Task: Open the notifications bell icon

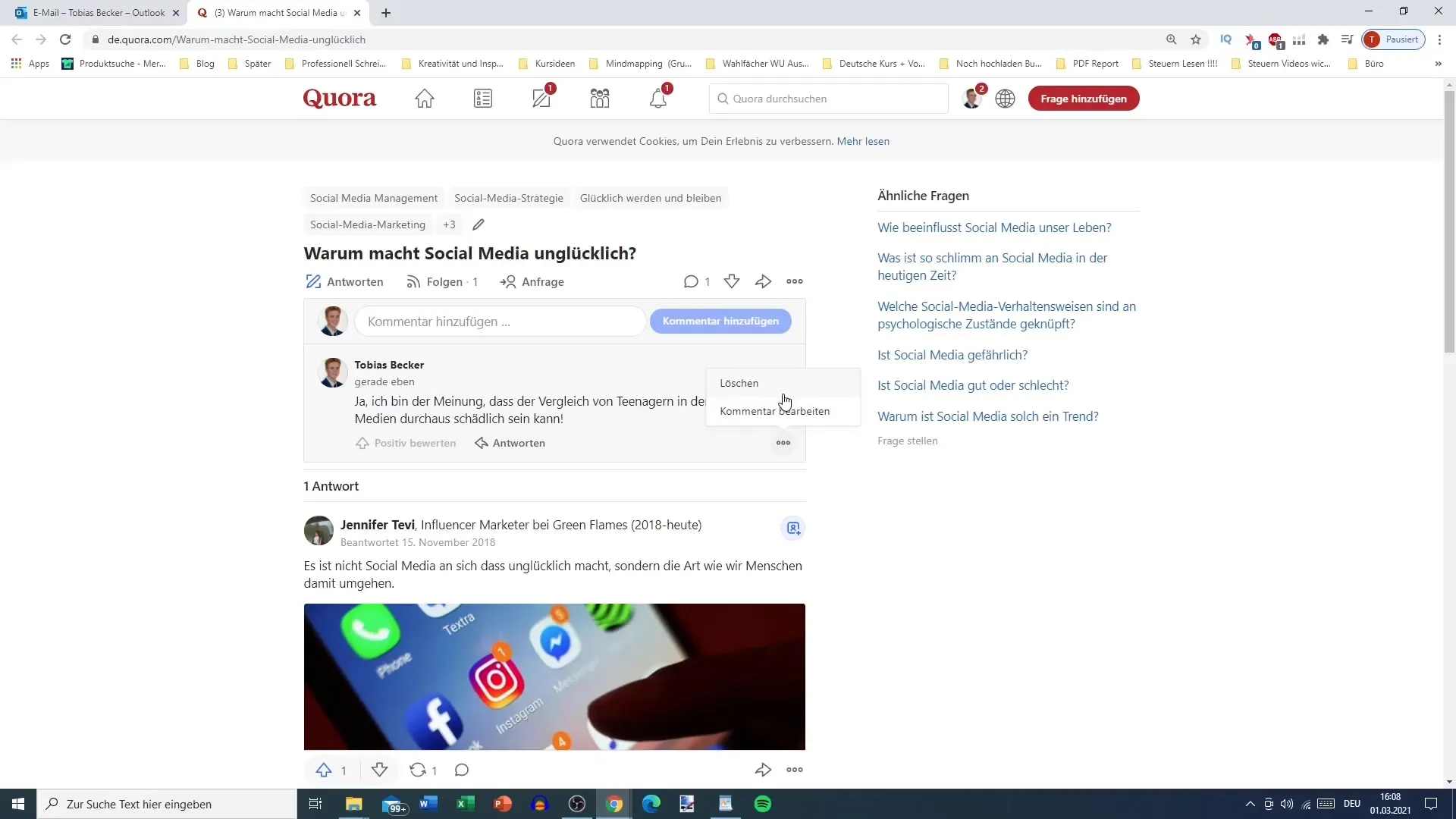Action: point(658,99)
